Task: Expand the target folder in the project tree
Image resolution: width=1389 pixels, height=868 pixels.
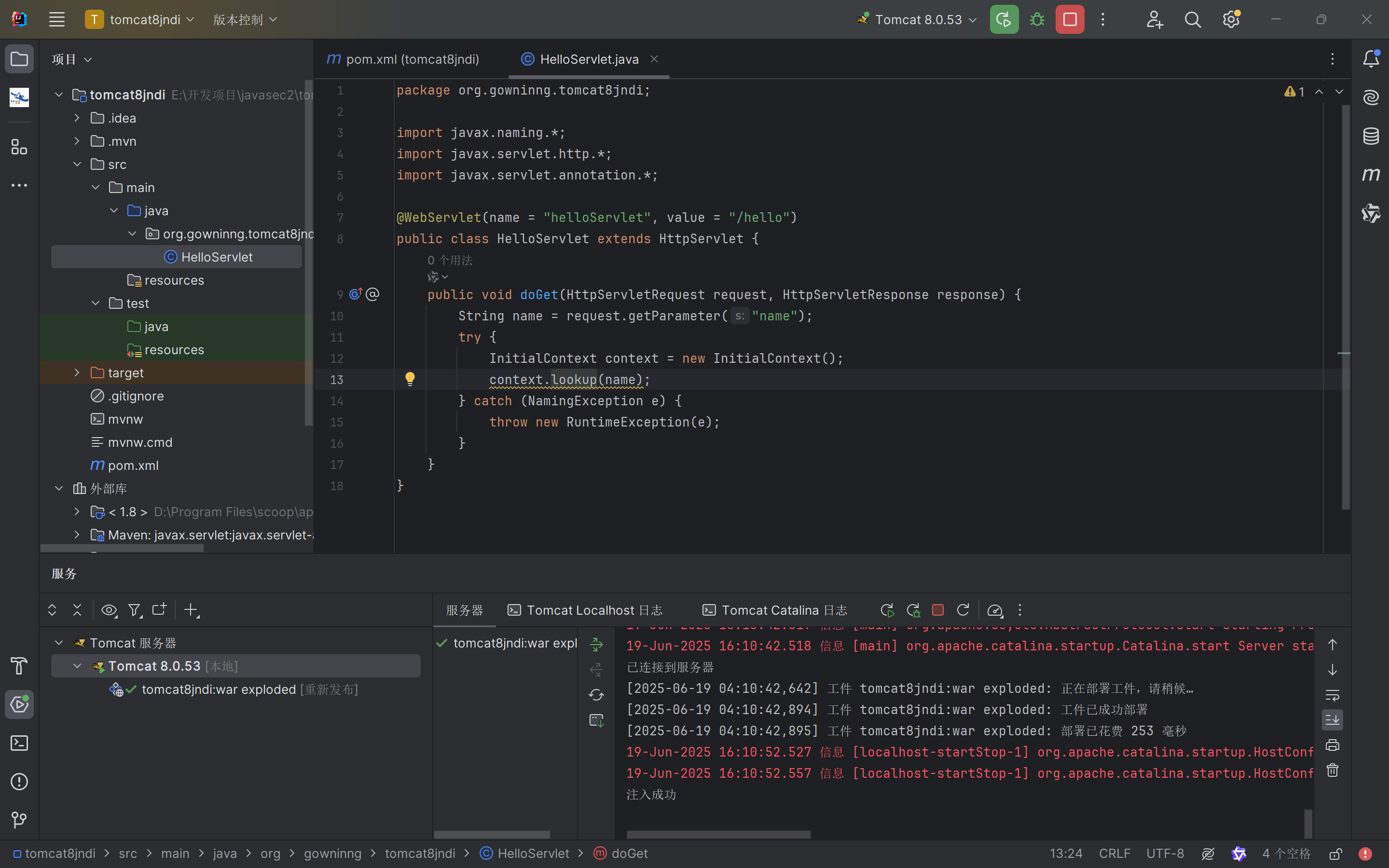Action: [77, 372]
